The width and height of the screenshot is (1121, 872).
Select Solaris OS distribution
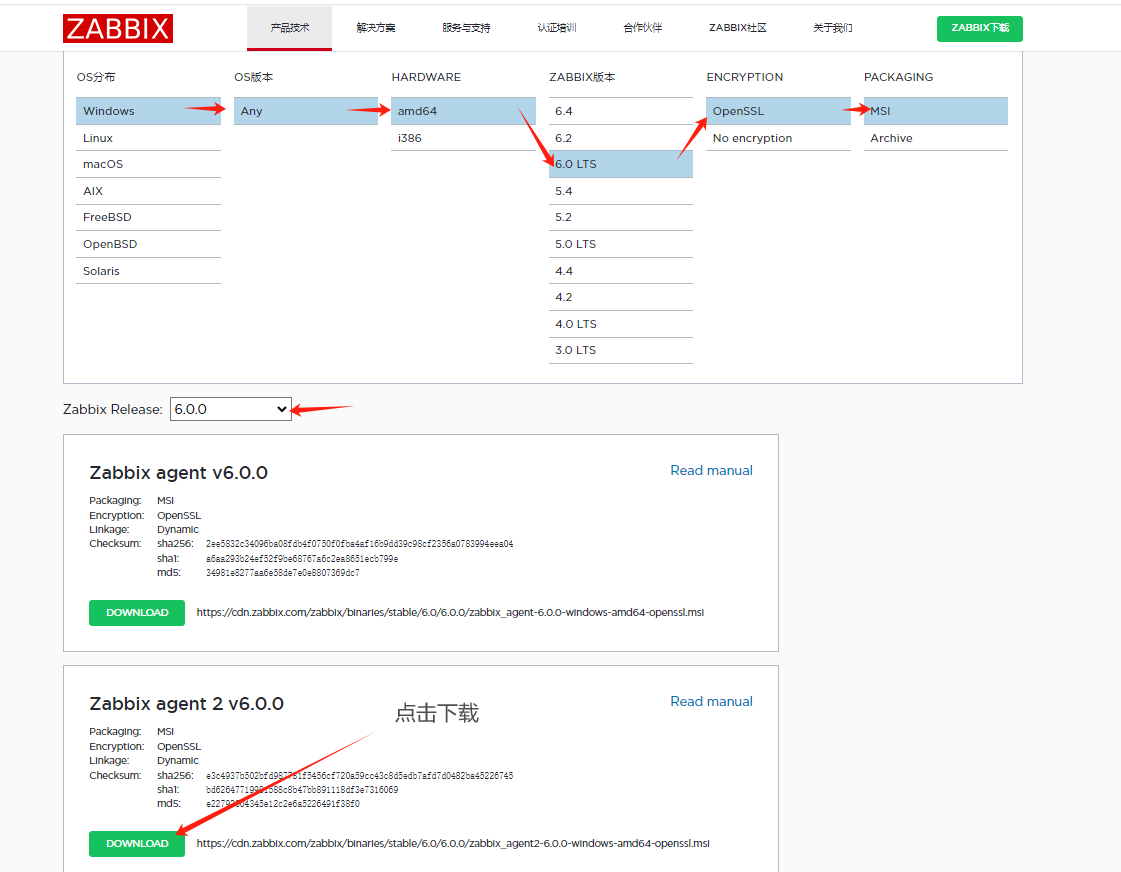(x=149, y=271)
